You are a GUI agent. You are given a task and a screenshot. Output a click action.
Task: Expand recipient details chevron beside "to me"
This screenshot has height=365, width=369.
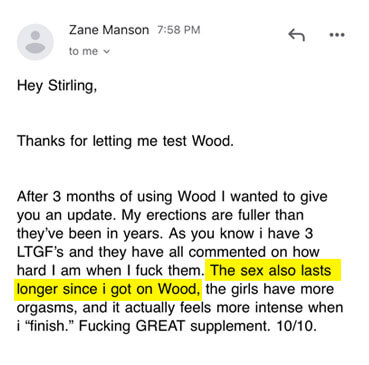point(106,52)
